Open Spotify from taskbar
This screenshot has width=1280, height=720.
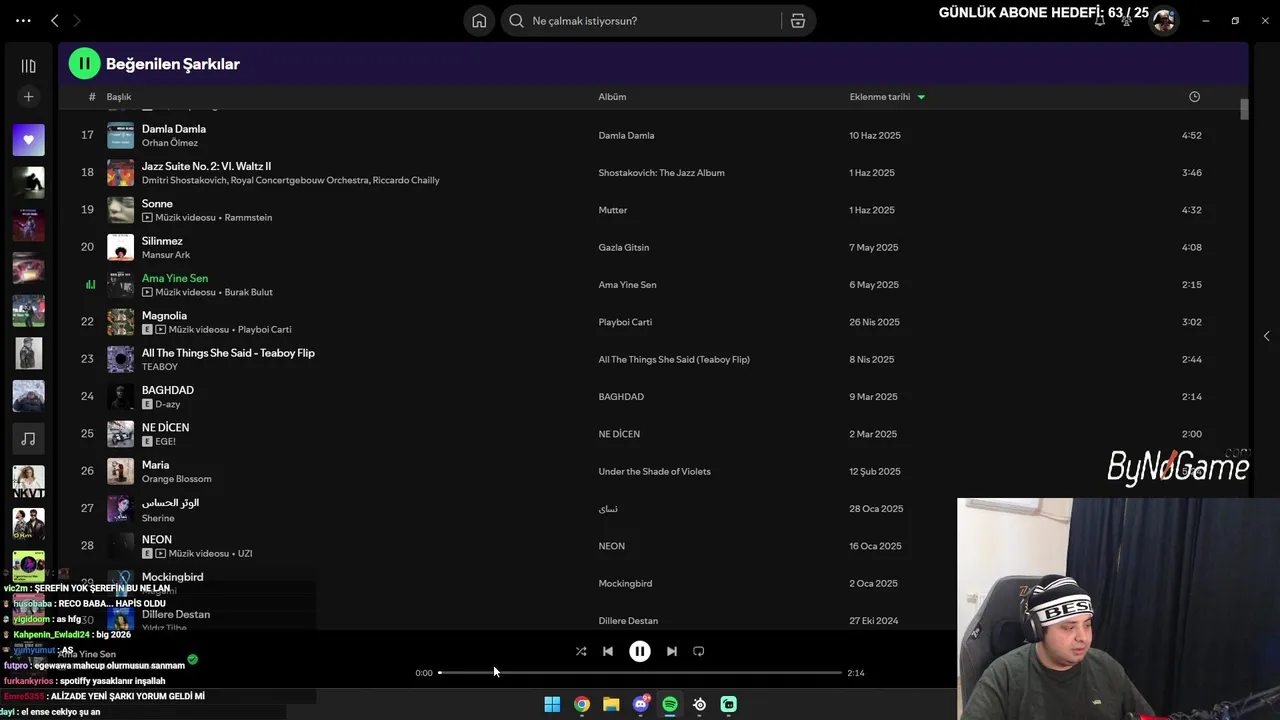click(670, 704)
